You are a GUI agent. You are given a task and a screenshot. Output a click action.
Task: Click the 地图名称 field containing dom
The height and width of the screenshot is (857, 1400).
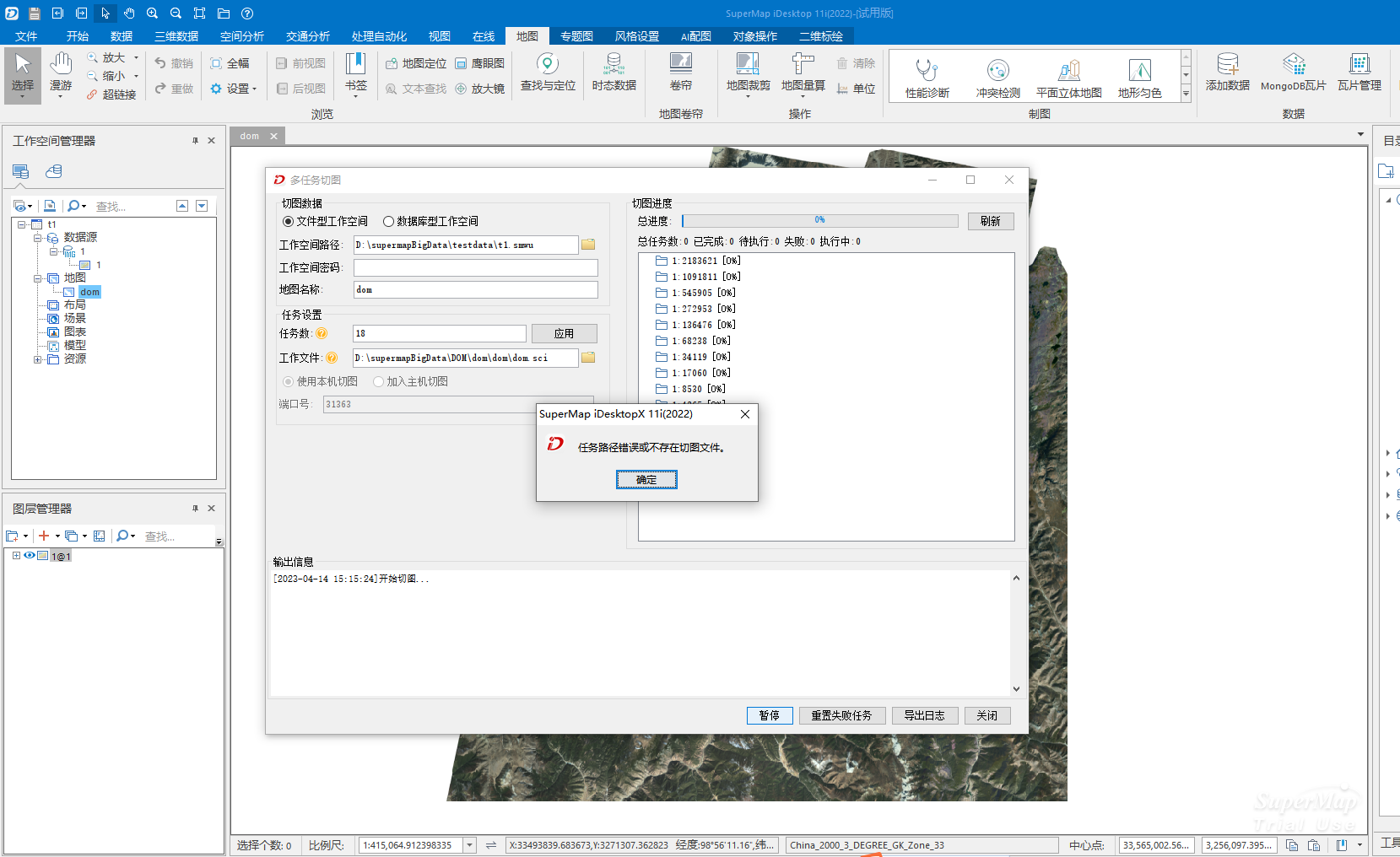point(476,289)
